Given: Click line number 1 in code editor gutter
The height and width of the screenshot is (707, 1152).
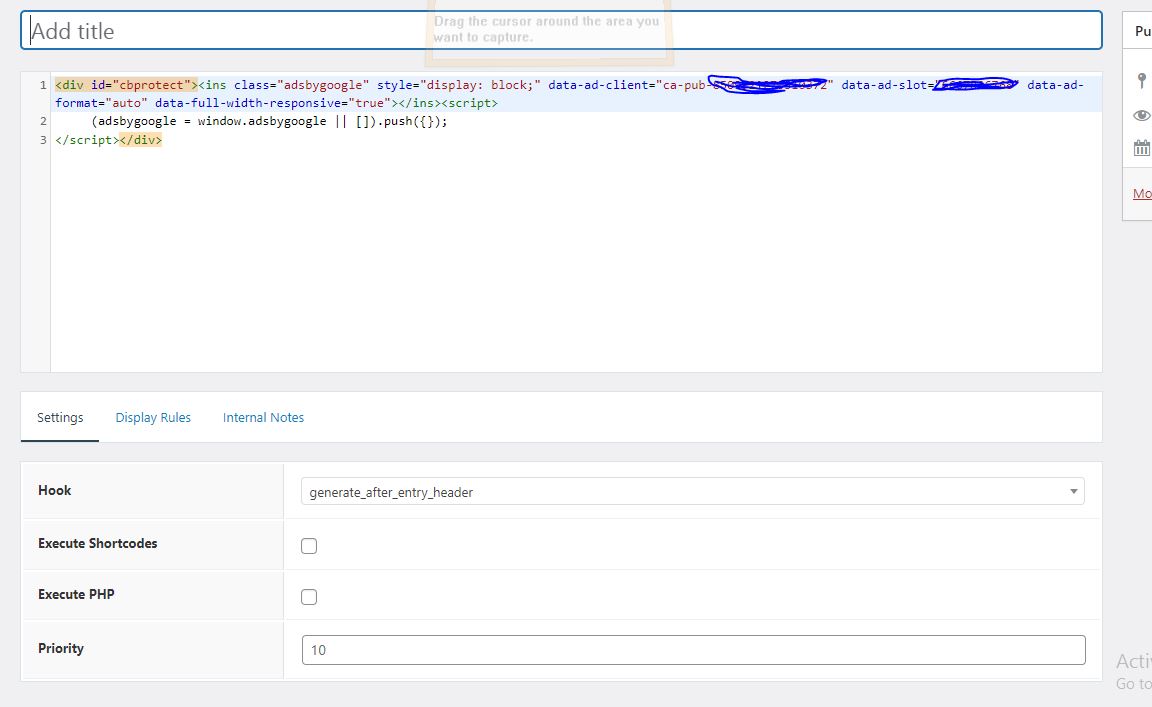Looking at the screenshot, I should click(x=43, y=85).
